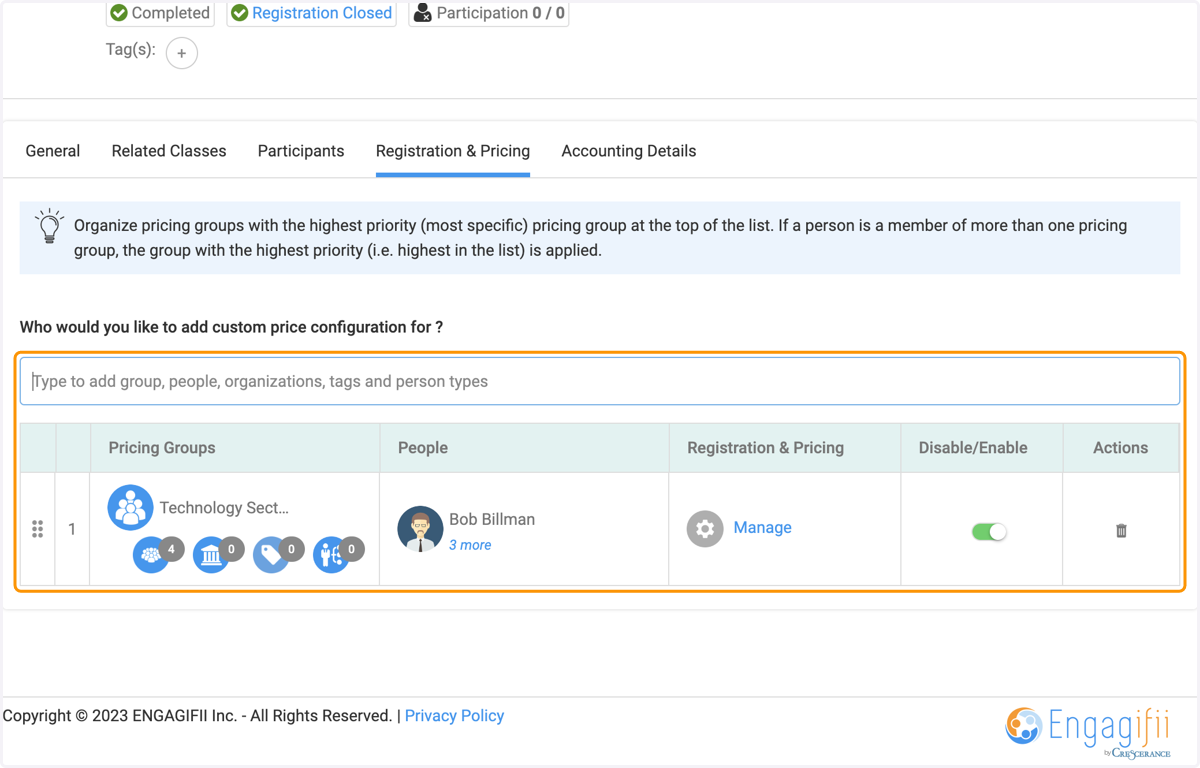Open the people count icon showing 4
This screenshot has width=1200, height=768.
(151, 554)
